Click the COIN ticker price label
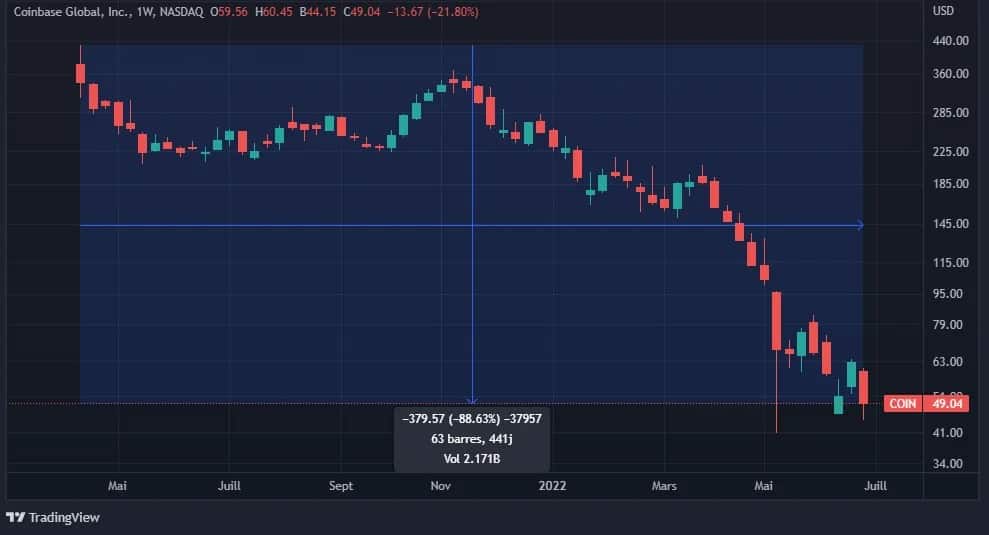 pos(903,404)
